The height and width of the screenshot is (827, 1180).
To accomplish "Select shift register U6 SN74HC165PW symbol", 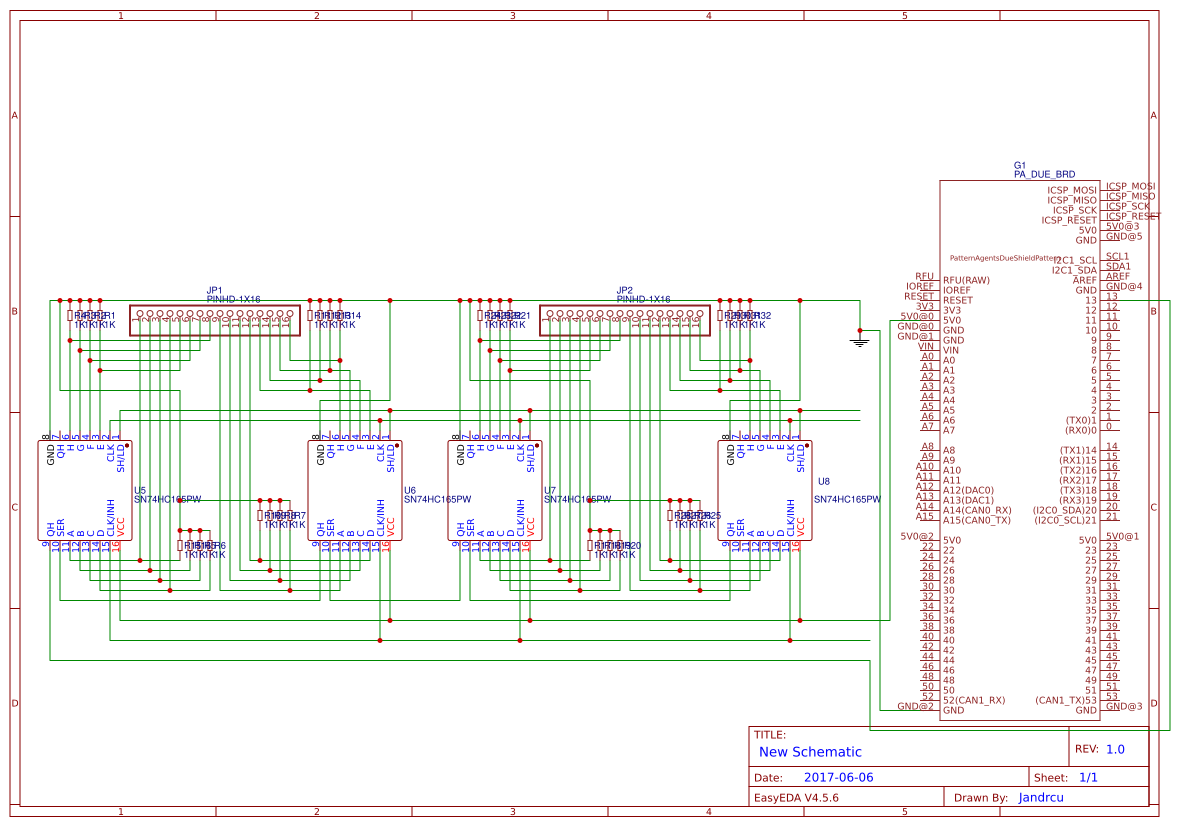I will pyautogui.click(x=355, y=490).
